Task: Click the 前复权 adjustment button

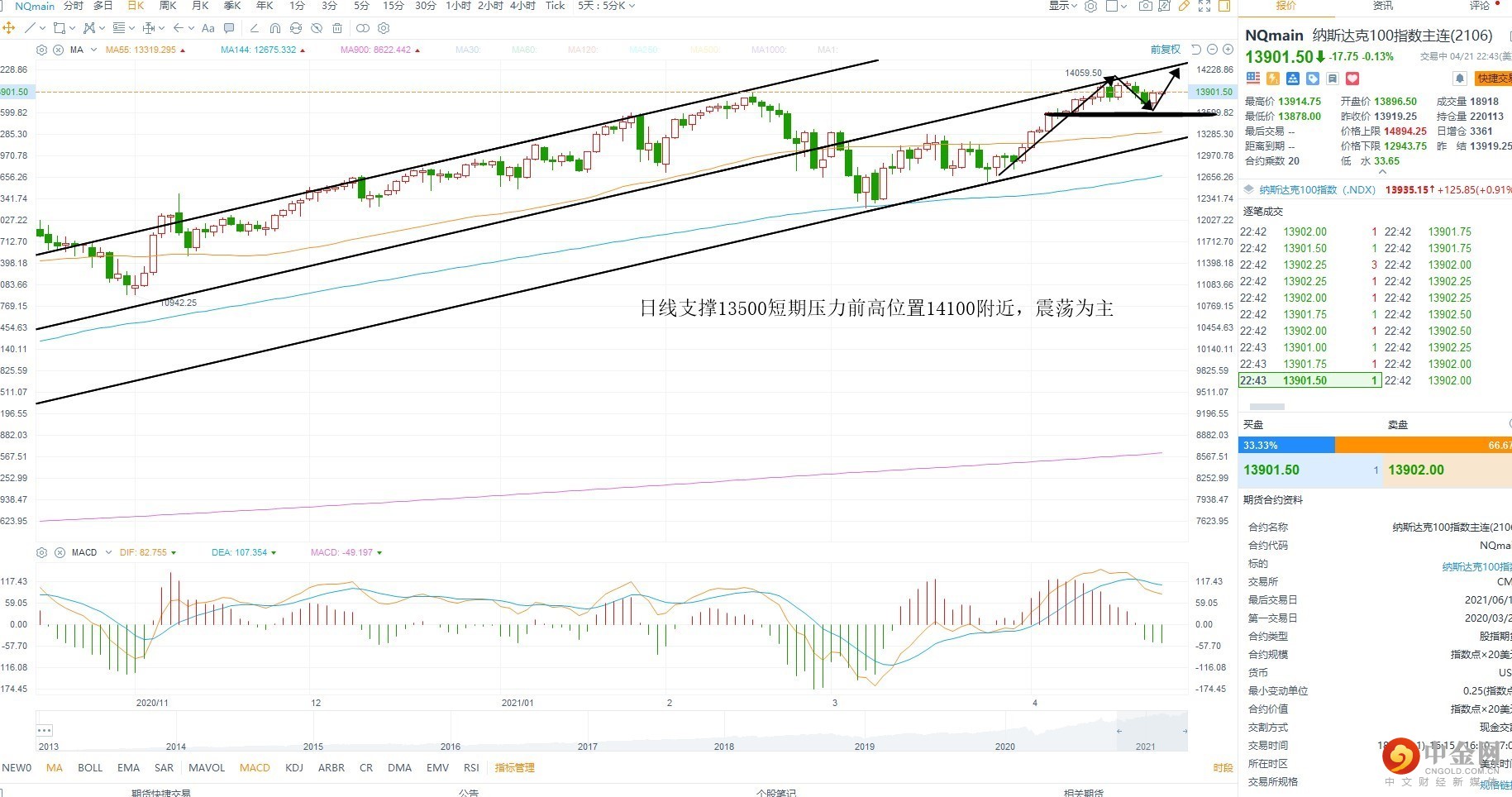Action: pos(1166,50)
